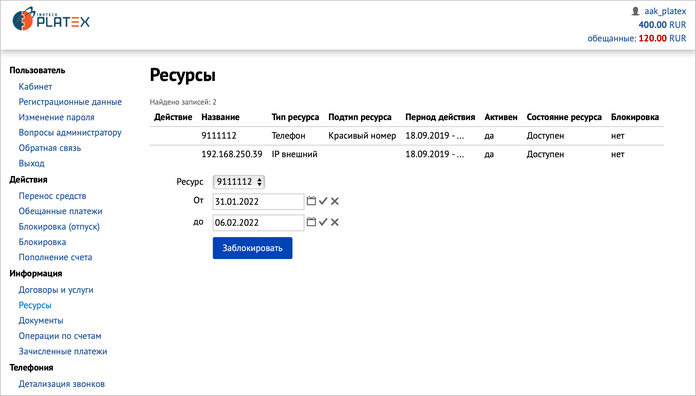
Task: Open the aak_platex account link
Action: tap(665, 11)
